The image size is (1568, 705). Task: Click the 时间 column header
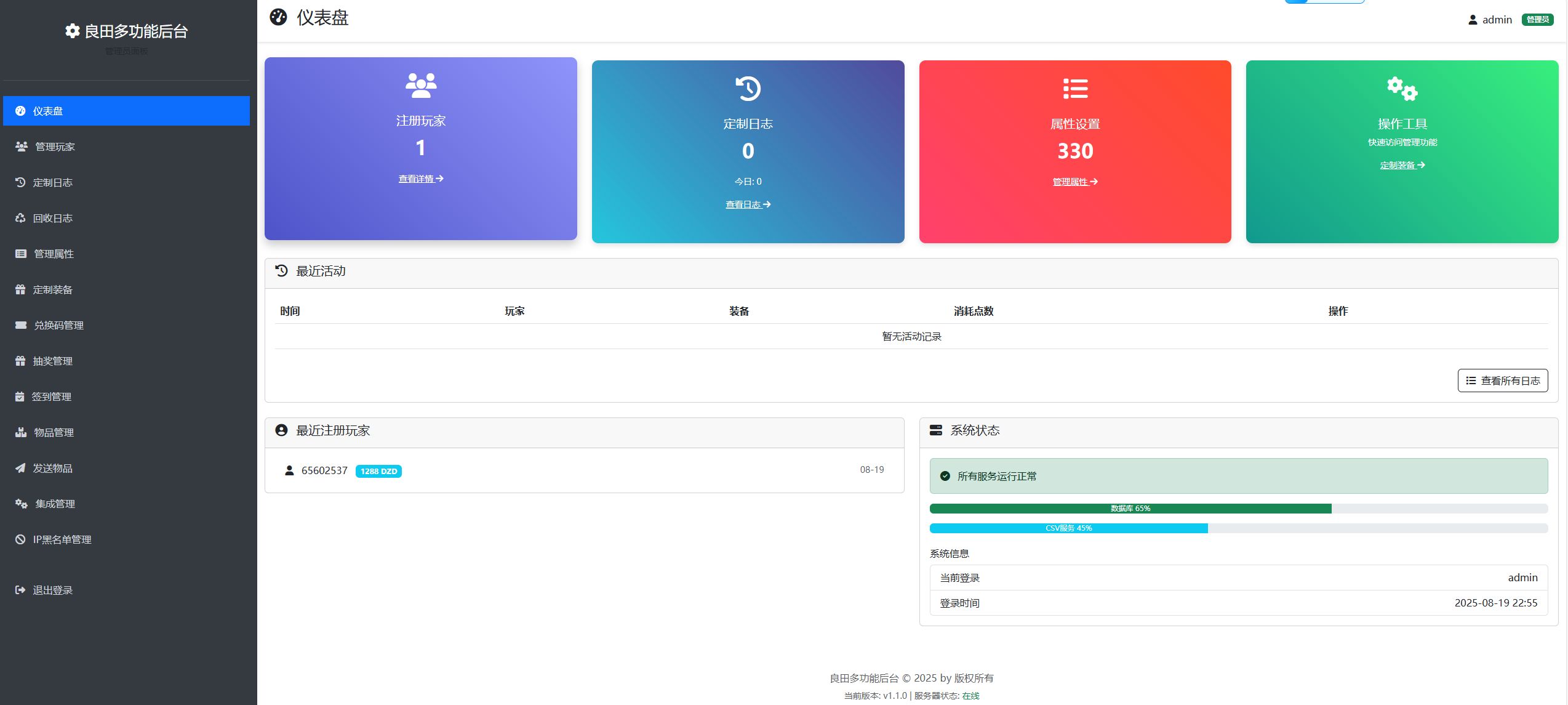pyautogui.click(x=290, y=311)
